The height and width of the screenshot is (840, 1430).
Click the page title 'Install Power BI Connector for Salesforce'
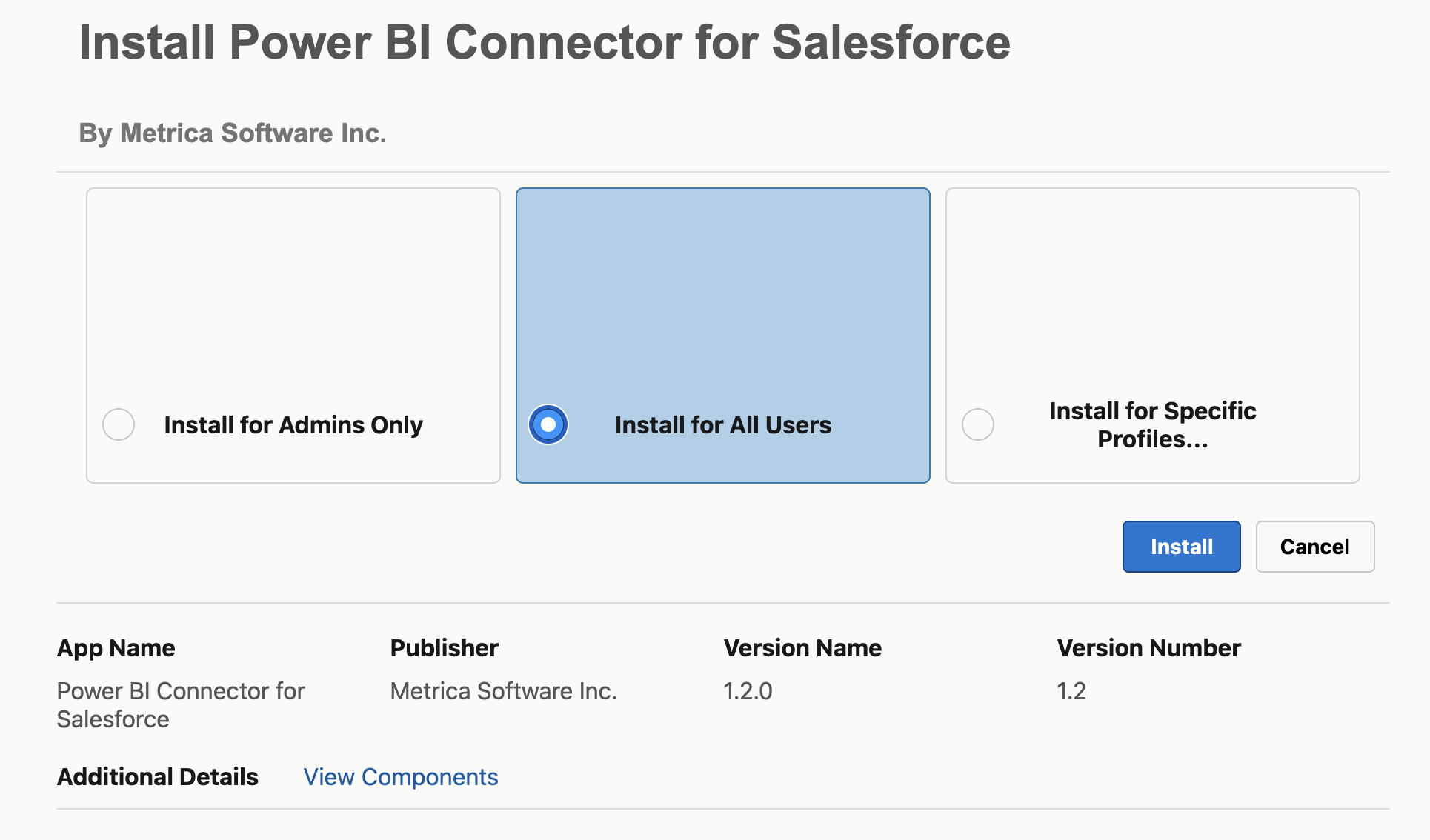point(545,42)
